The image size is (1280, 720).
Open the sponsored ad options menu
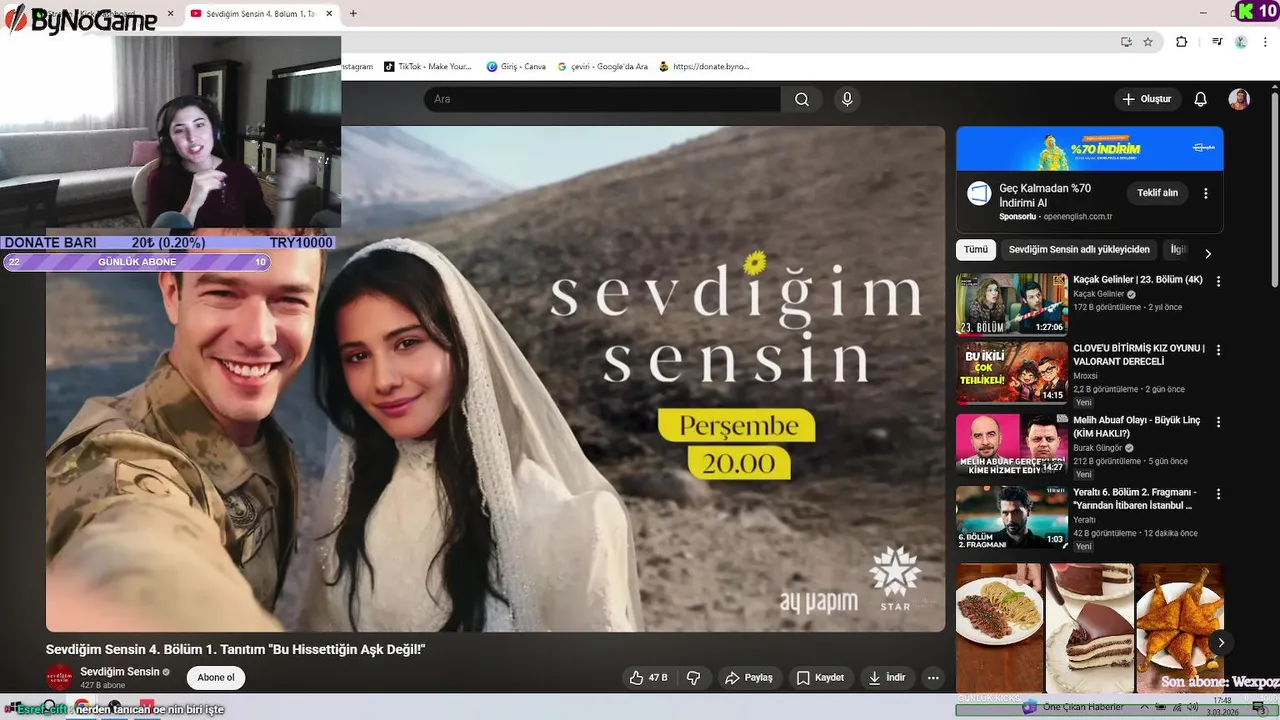[1206, 193]
